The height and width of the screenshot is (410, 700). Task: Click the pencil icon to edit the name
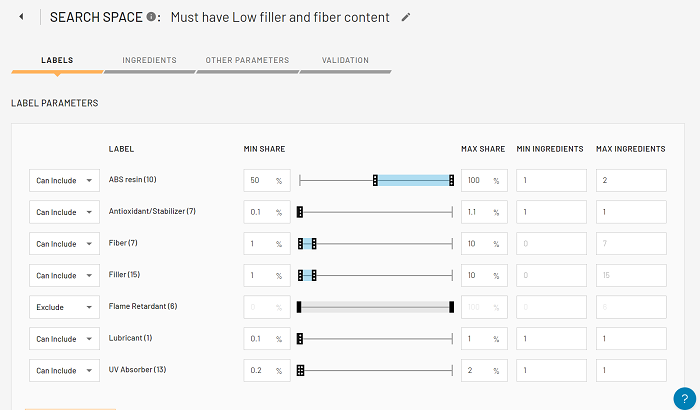405,17
